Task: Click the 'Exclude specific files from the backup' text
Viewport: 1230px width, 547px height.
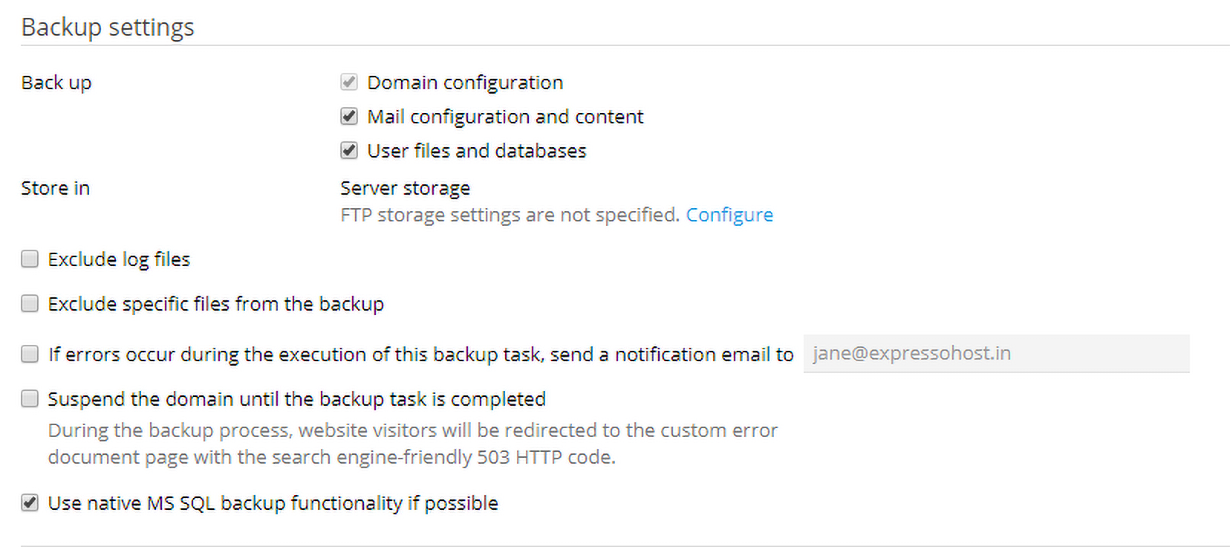Action: pos(216,304)
